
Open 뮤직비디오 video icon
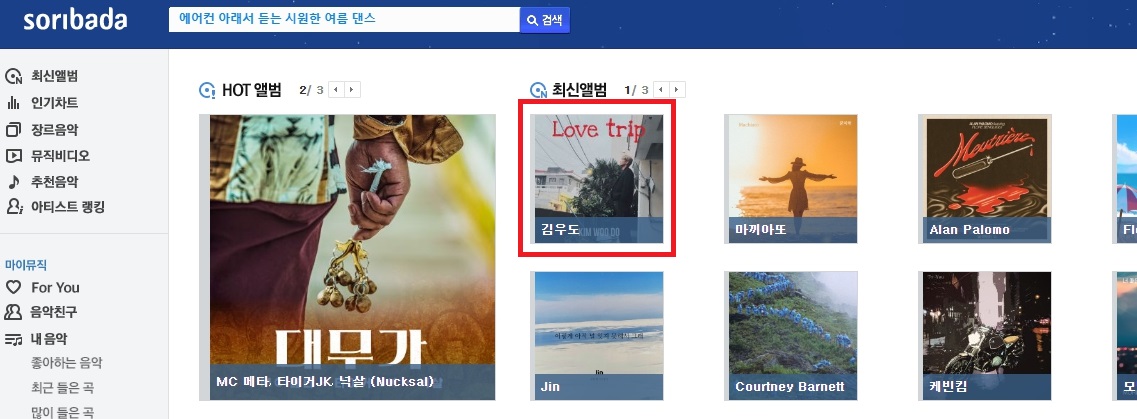point(14,156)
